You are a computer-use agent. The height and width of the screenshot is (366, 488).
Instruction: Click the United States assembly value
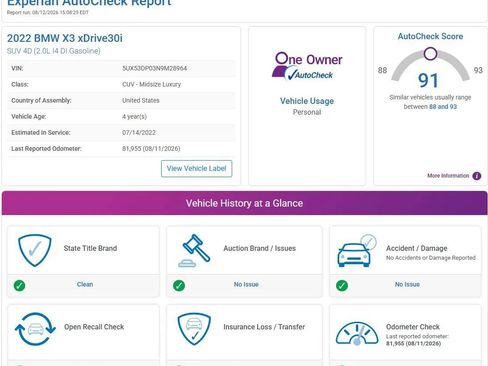141,100
